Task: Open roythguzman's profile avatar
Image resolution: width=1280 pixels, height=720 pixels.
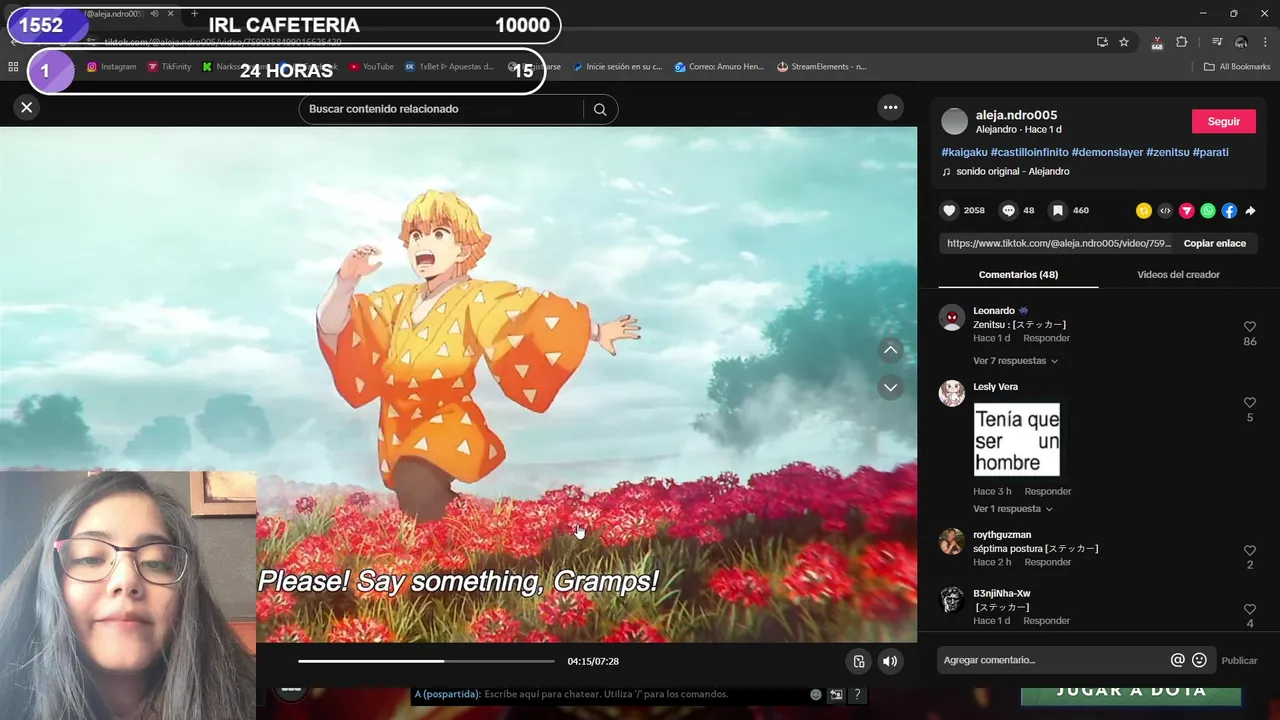Action: pyautogui.click(x=952, y=542)
